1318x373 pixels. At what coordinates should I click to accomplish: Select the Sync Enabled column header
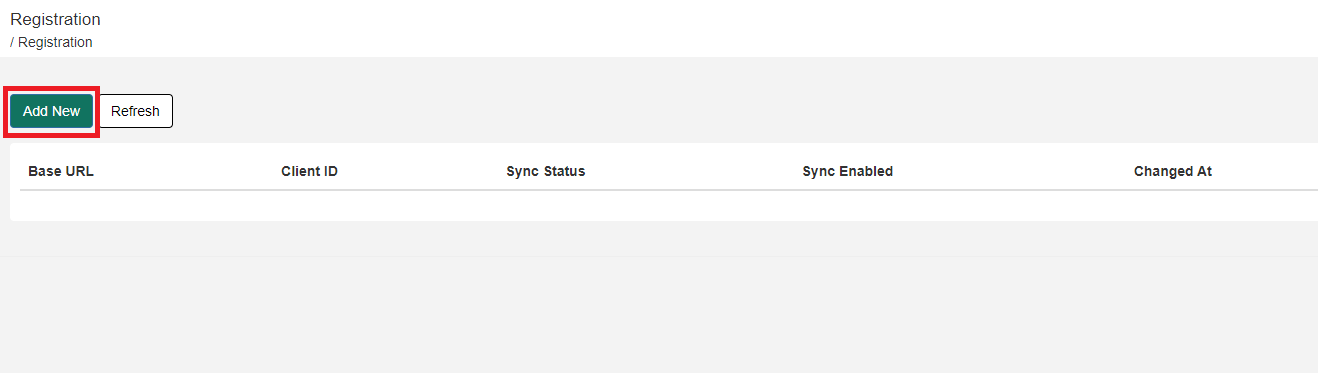(x=847, y=171)
